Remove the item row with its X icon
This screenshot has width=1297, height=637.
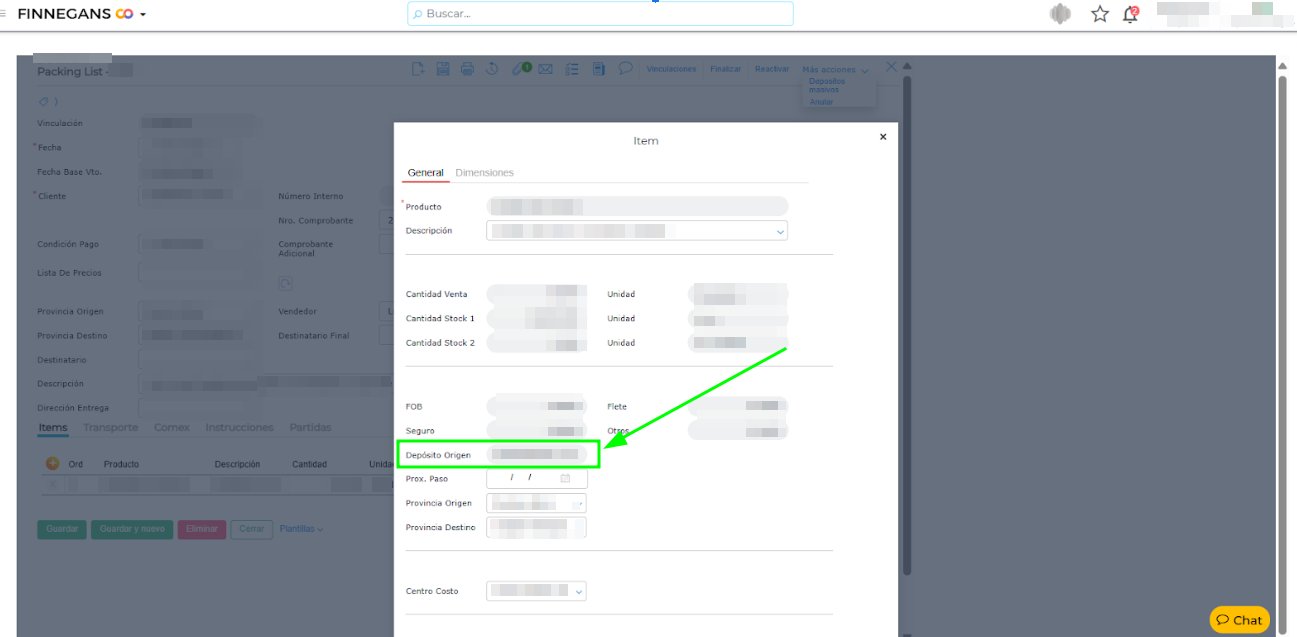click(53, 484)
